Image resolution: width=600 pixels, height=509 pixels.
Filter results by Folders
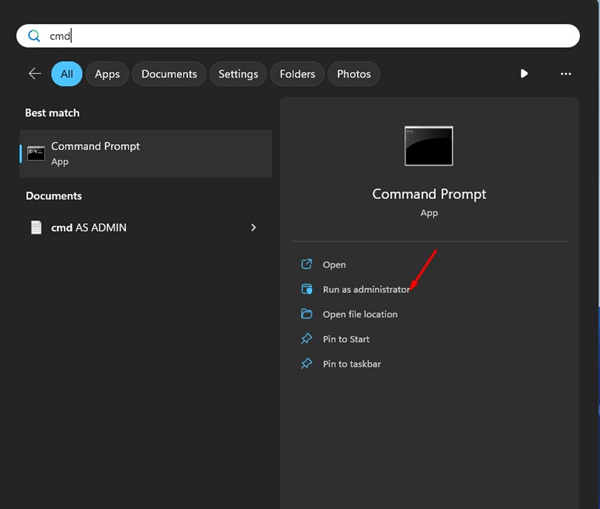coord(297,74)
